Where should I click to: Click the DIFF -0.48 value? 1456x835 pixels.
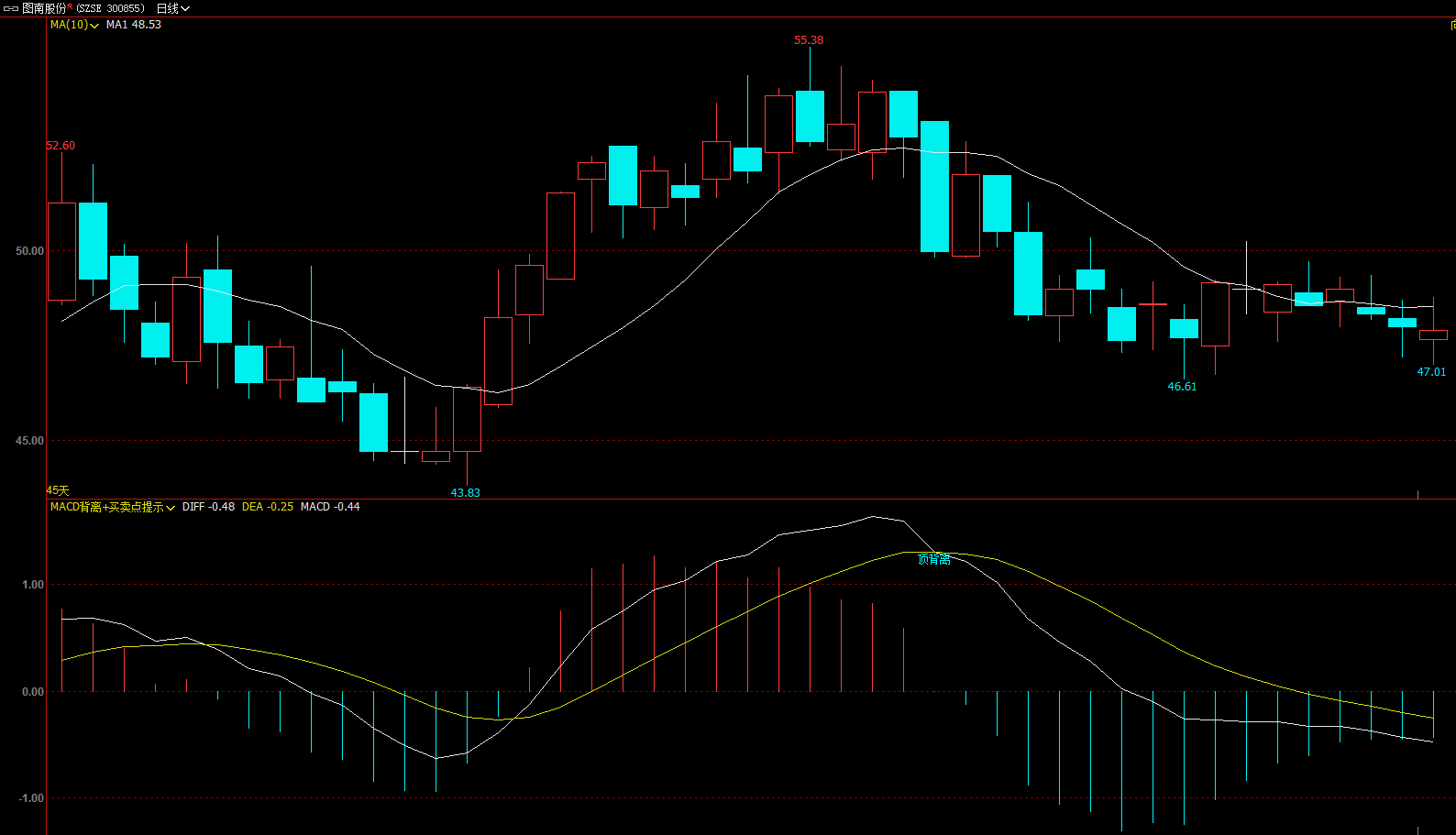[x=208, y=507]
